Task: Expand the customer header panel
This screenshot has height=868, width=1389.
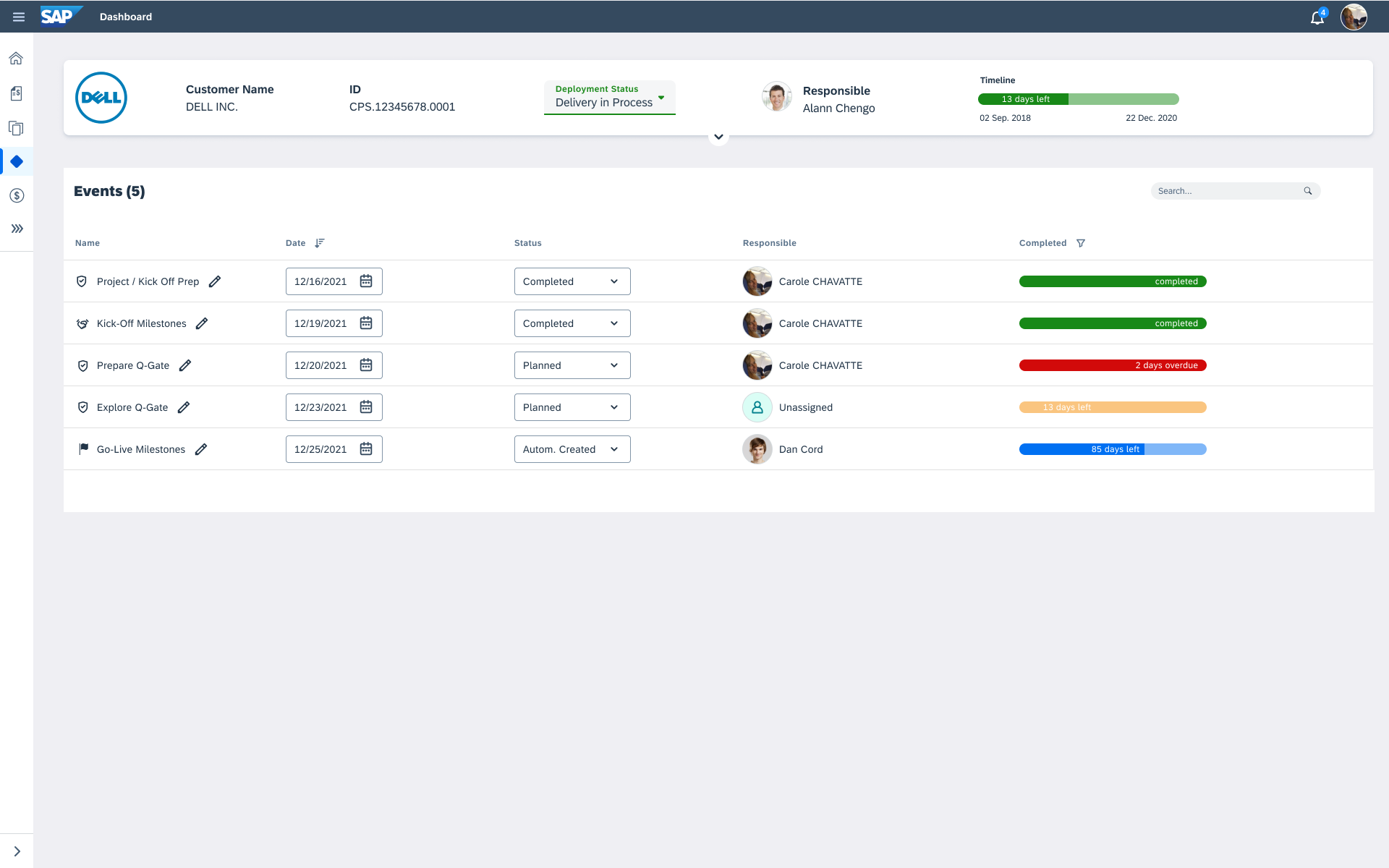Action: [x=718, y=137]
